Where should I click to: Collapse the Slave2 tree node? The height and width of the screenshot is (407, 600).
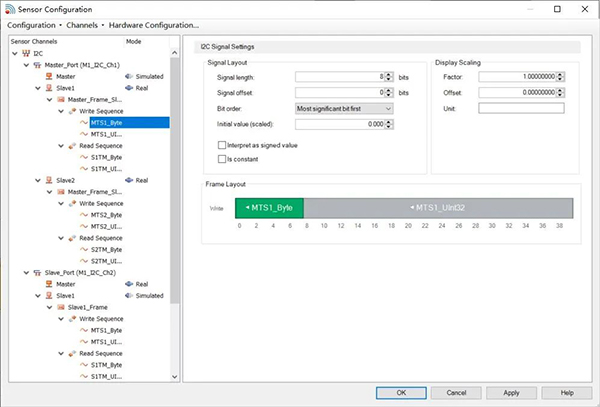click(x=38, y=180)
